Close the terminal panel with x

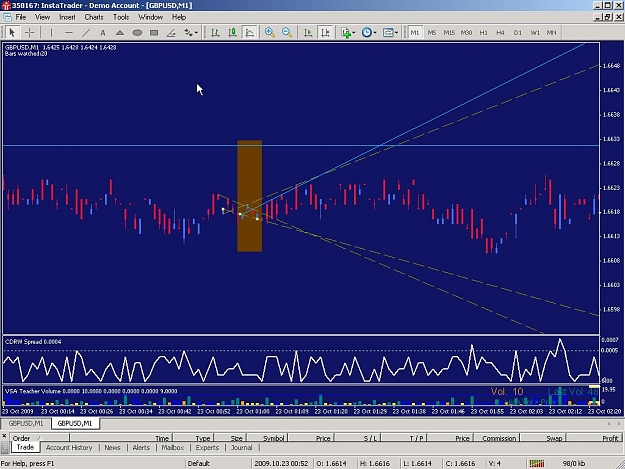click(4, 436)
